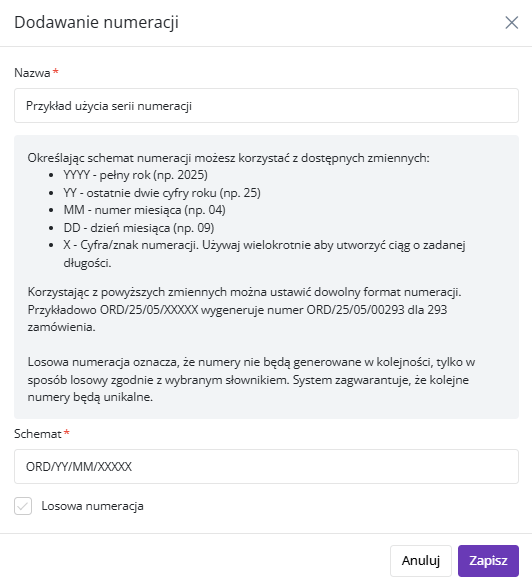Cancel with the Anuluj button
532x582 pixels.
(421, 560)
